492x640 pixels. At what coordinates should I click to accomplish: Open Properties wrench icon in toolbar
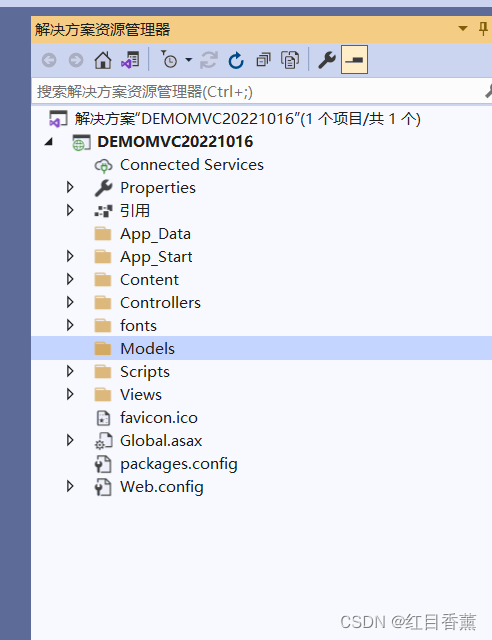327,60
